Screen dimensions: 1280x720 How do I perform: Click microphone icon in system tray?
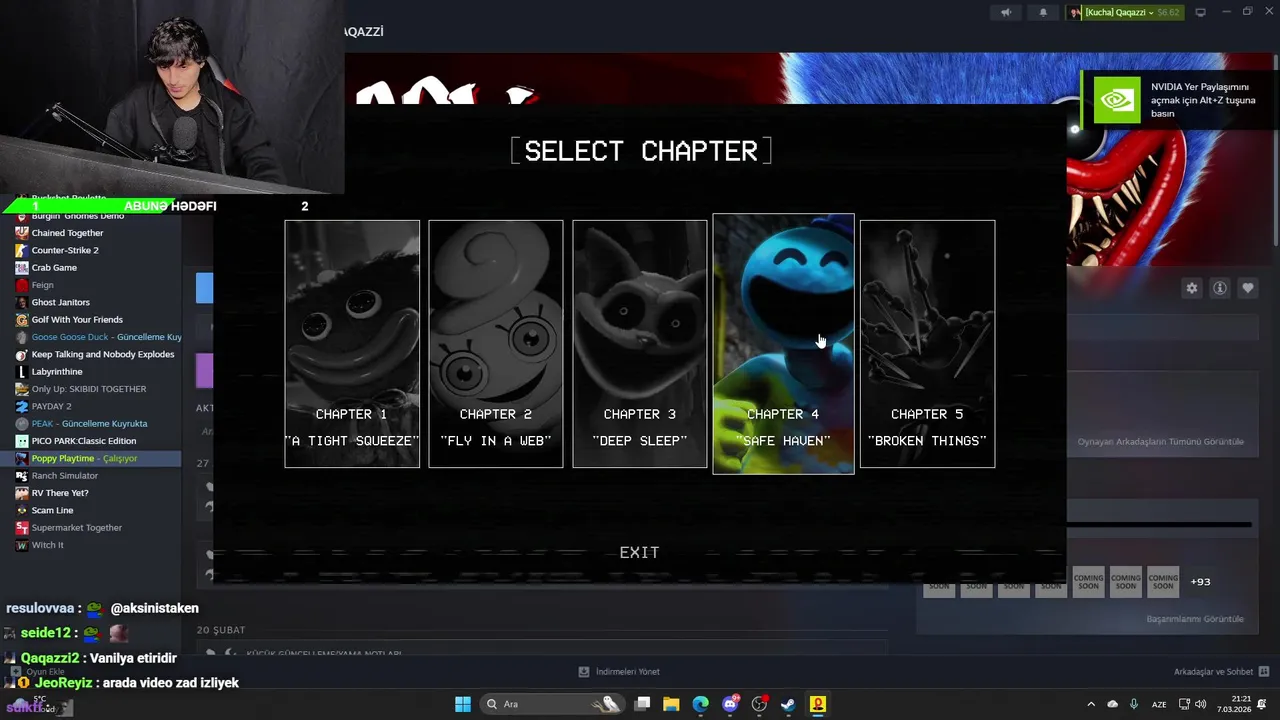pyautogui.click(x=1134, y=704)
